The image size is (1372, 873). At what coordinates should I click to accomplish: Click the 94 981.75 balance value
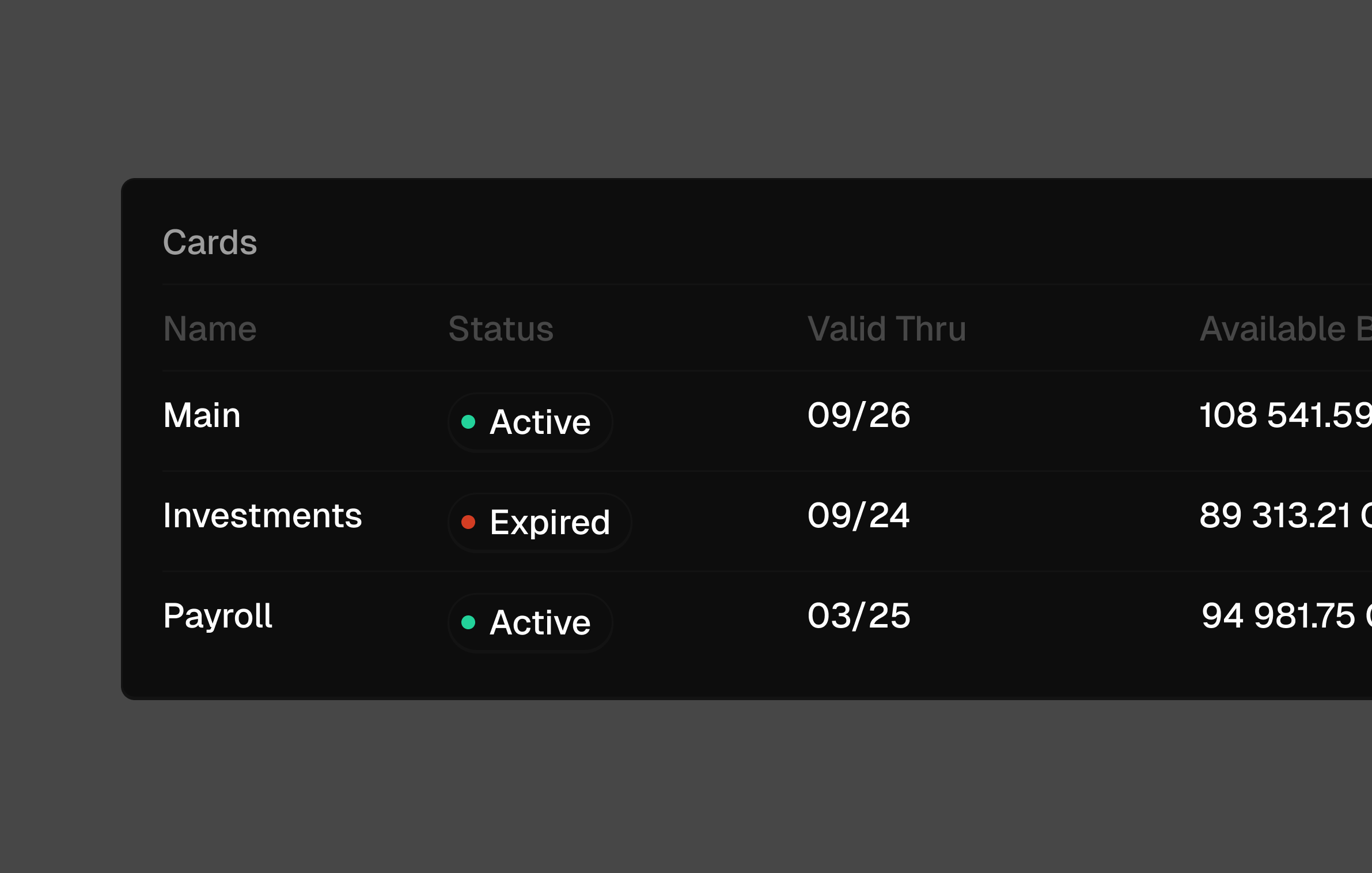click(x=1278, y=616)
